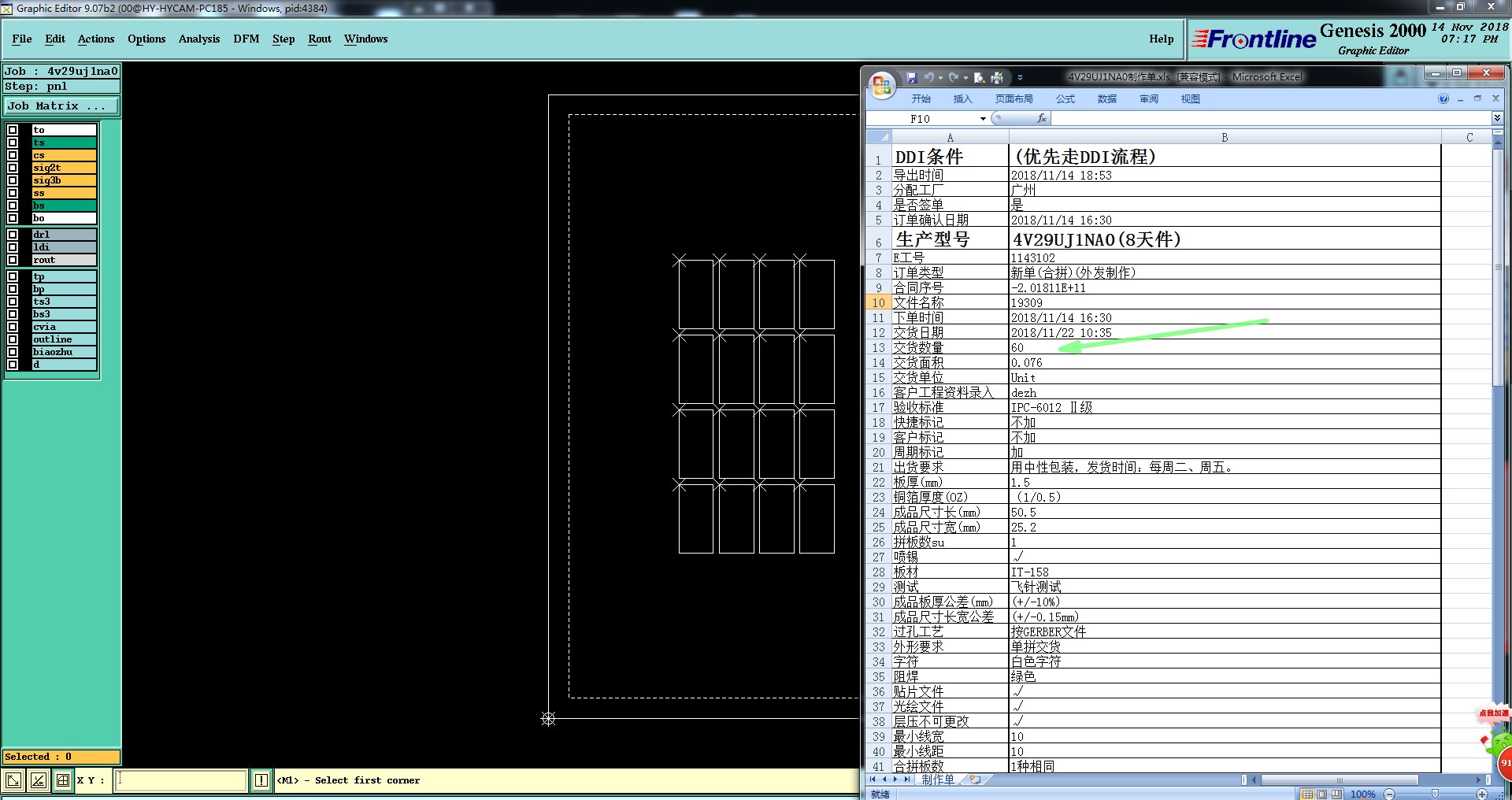Select the ldi layer name
Screen dimensions: 1512x800
click(x=64, y=247)
